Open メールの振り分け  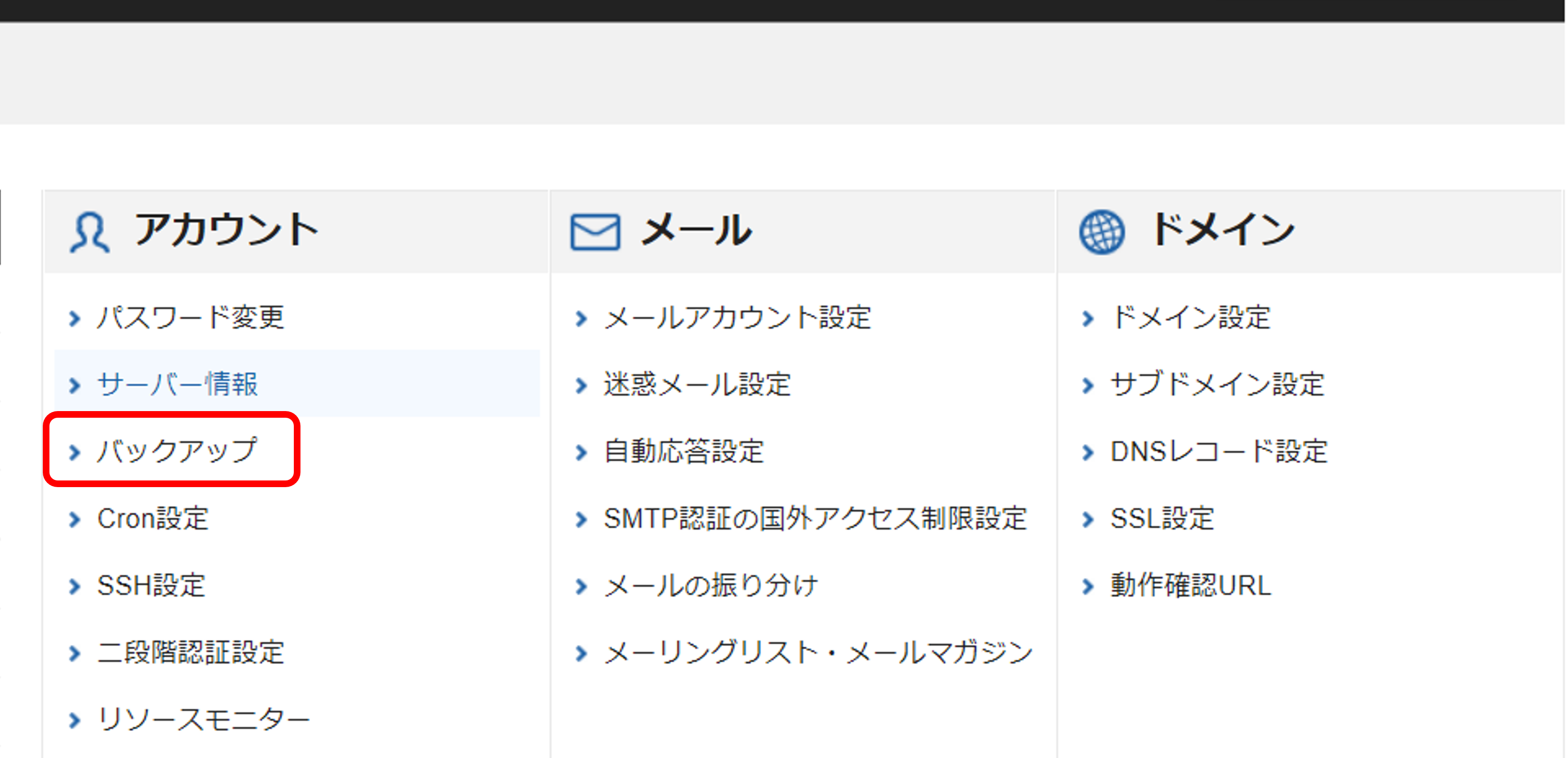tap(710, 585)
